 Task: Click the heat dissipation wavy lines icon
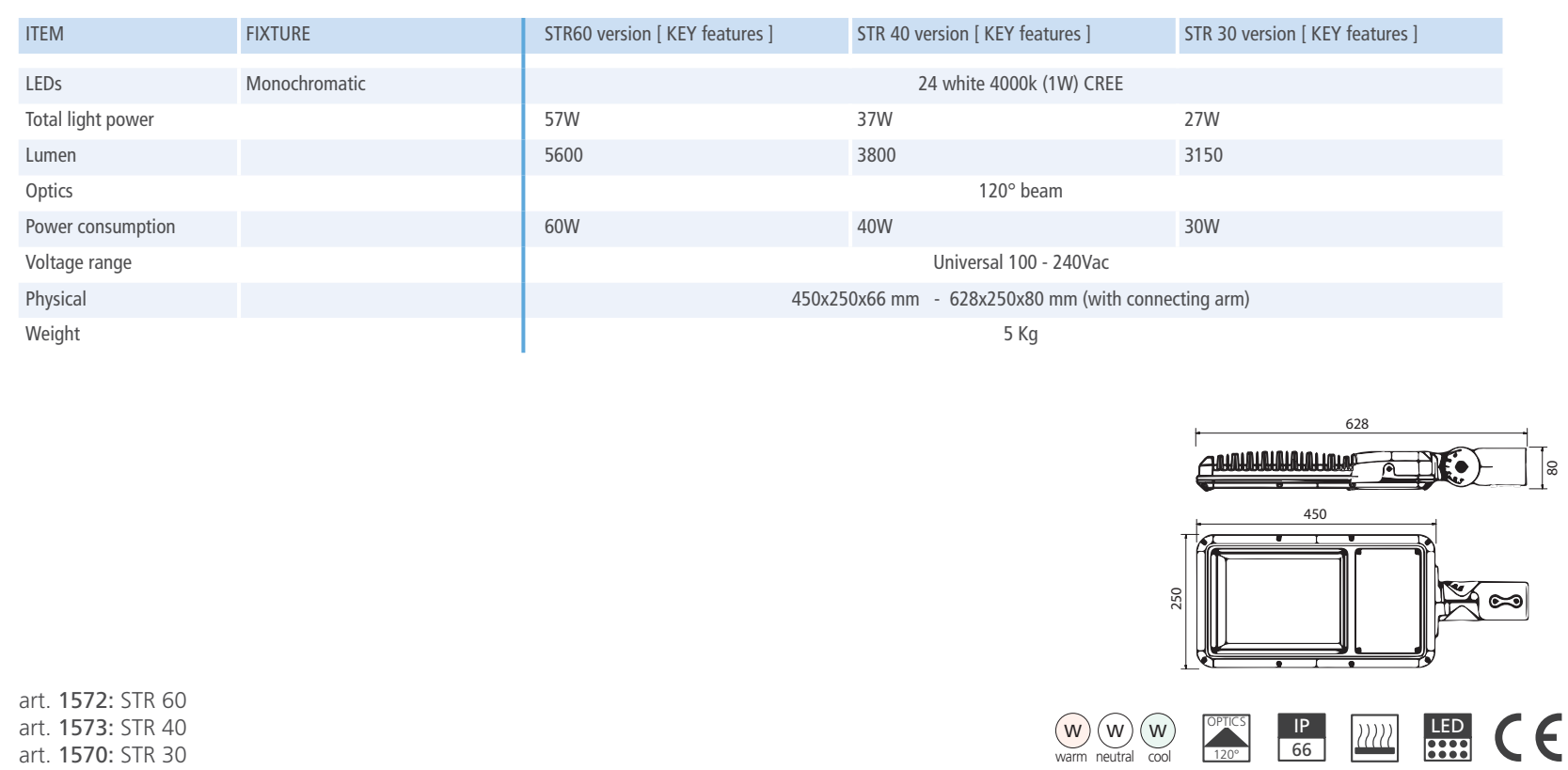(x=1374, y=738)
